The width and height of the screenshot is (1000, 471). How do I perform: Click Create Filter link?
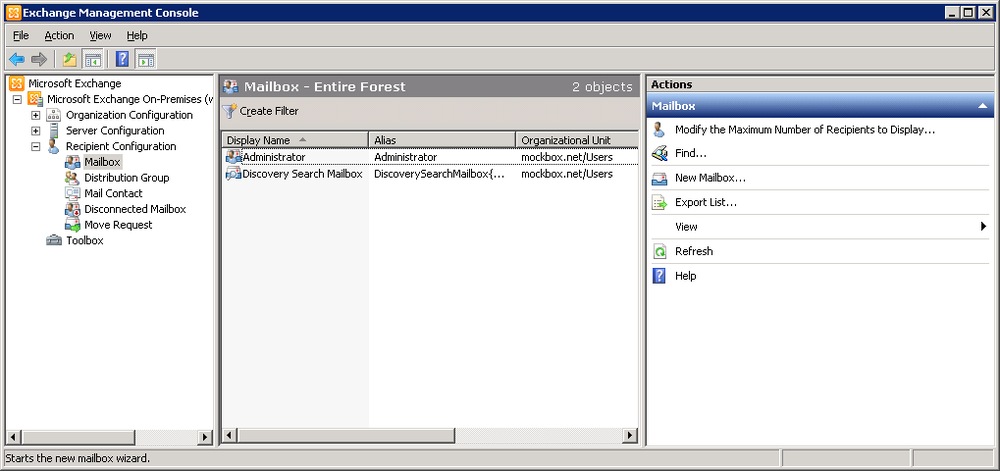[269, 111]
